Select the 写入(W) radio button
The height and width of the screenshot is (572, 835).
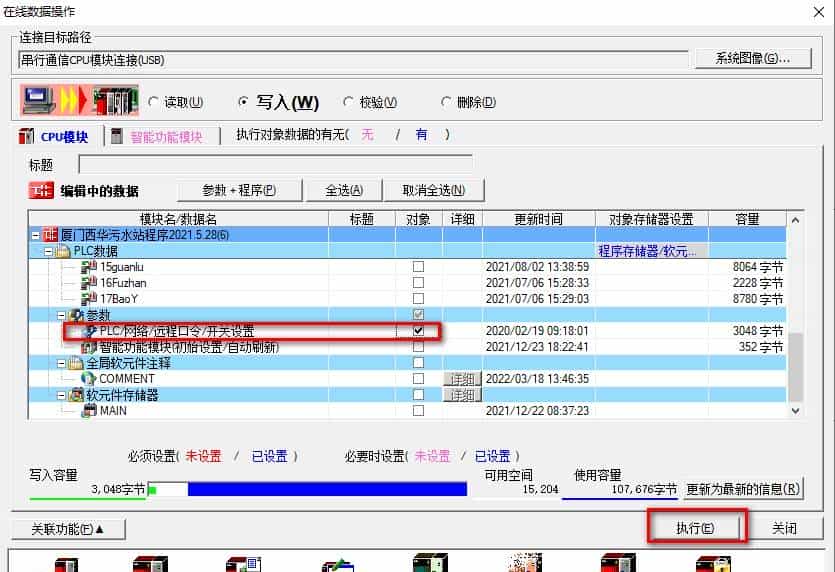243,102
